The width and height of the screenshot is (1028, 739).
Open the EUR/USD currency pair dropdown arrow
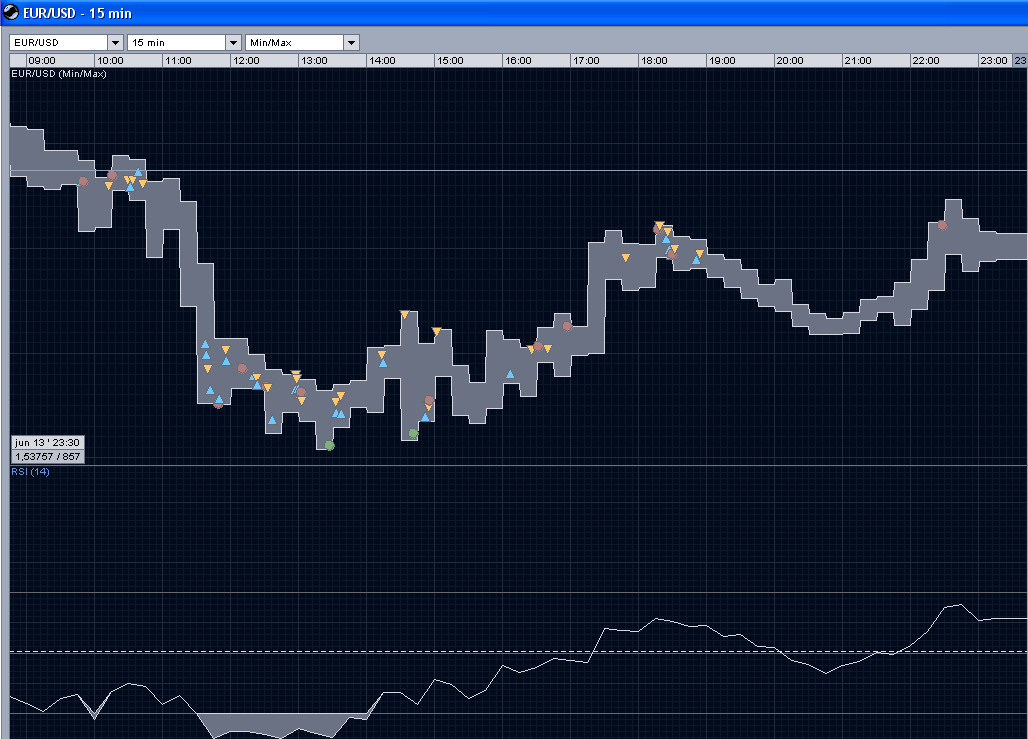click(115, 43)
